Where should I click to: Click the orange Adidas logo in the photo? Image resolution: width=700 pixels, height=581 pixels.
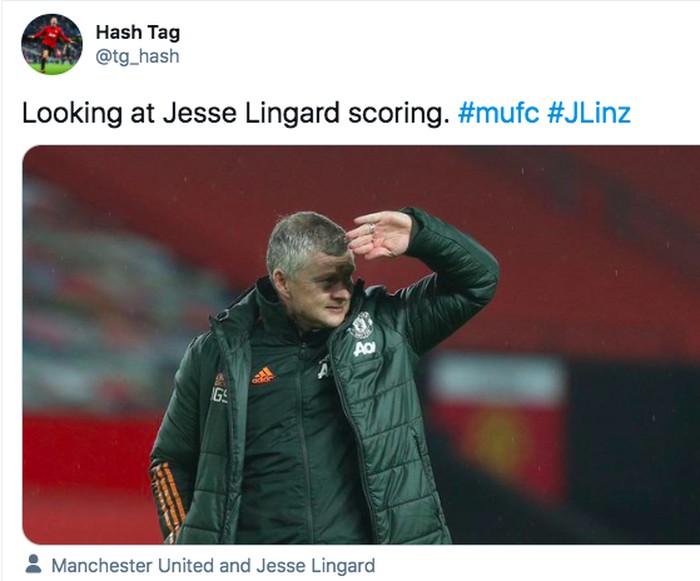[263, 376]
